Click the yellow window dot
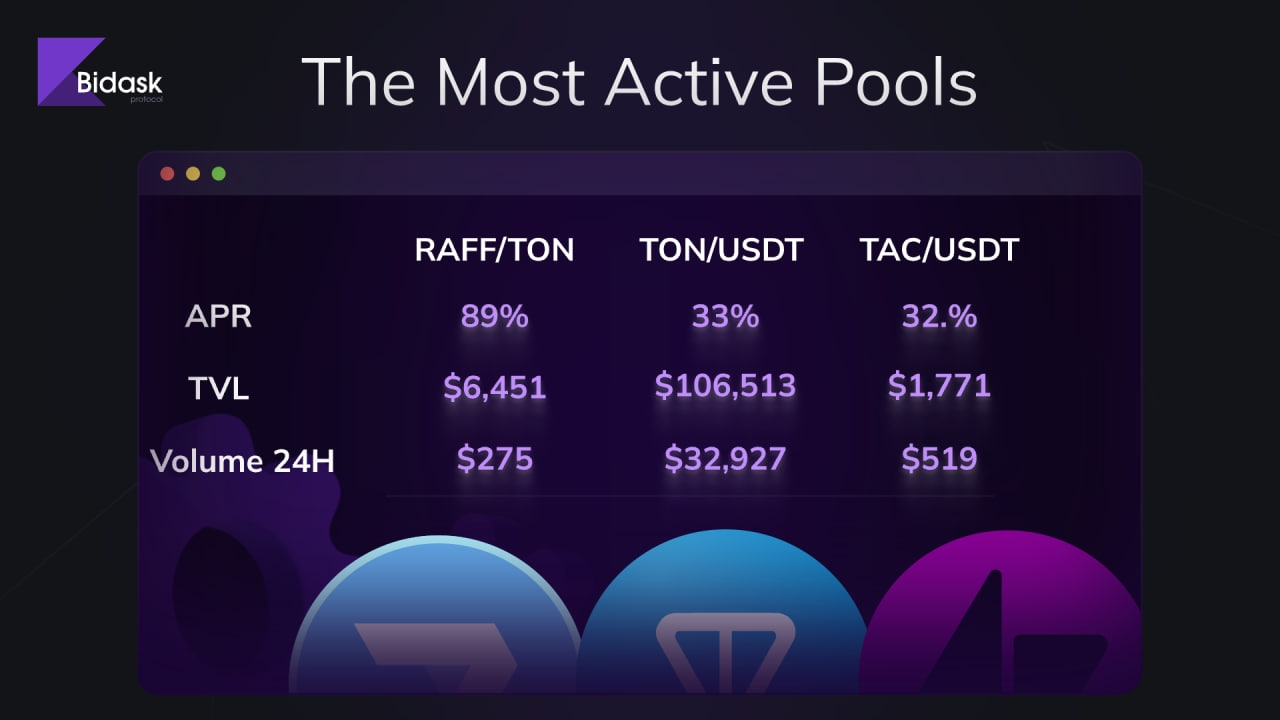This screenshot has width=1280, height=720. click(193, 174)
